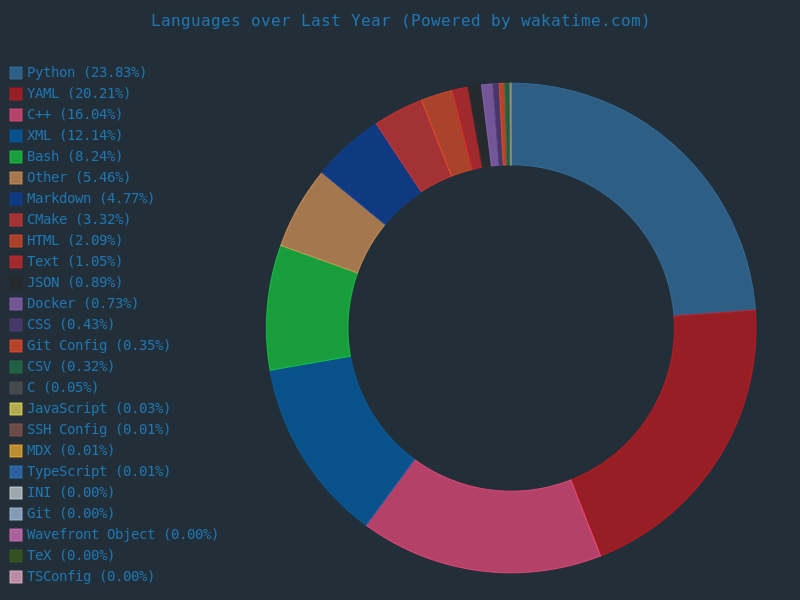800x600 pixels.
Task: Select the CMake (3.32%) legend label
Action: coord(78,220)
